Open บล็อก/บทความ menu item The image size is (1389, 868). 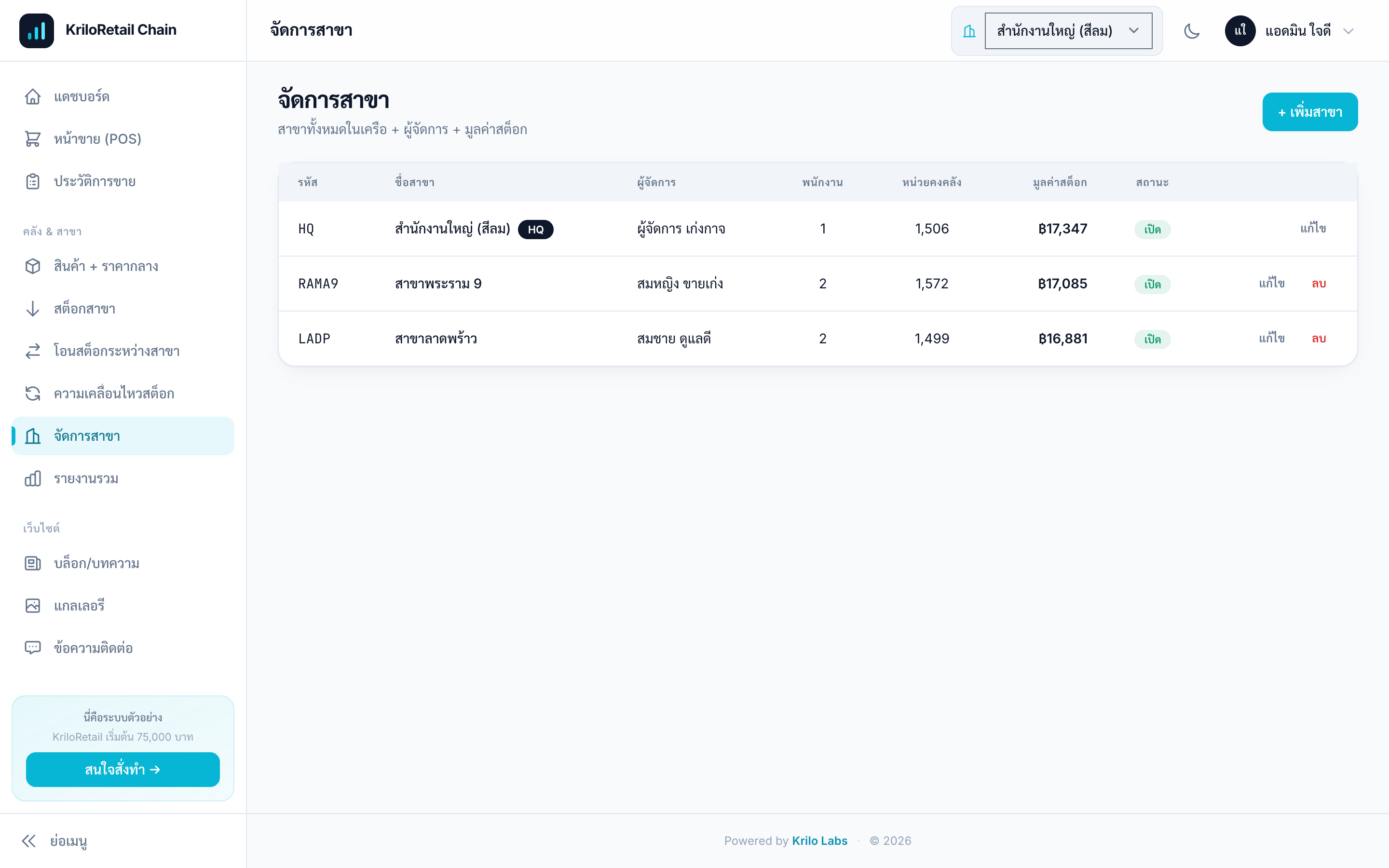coord(123,563)
